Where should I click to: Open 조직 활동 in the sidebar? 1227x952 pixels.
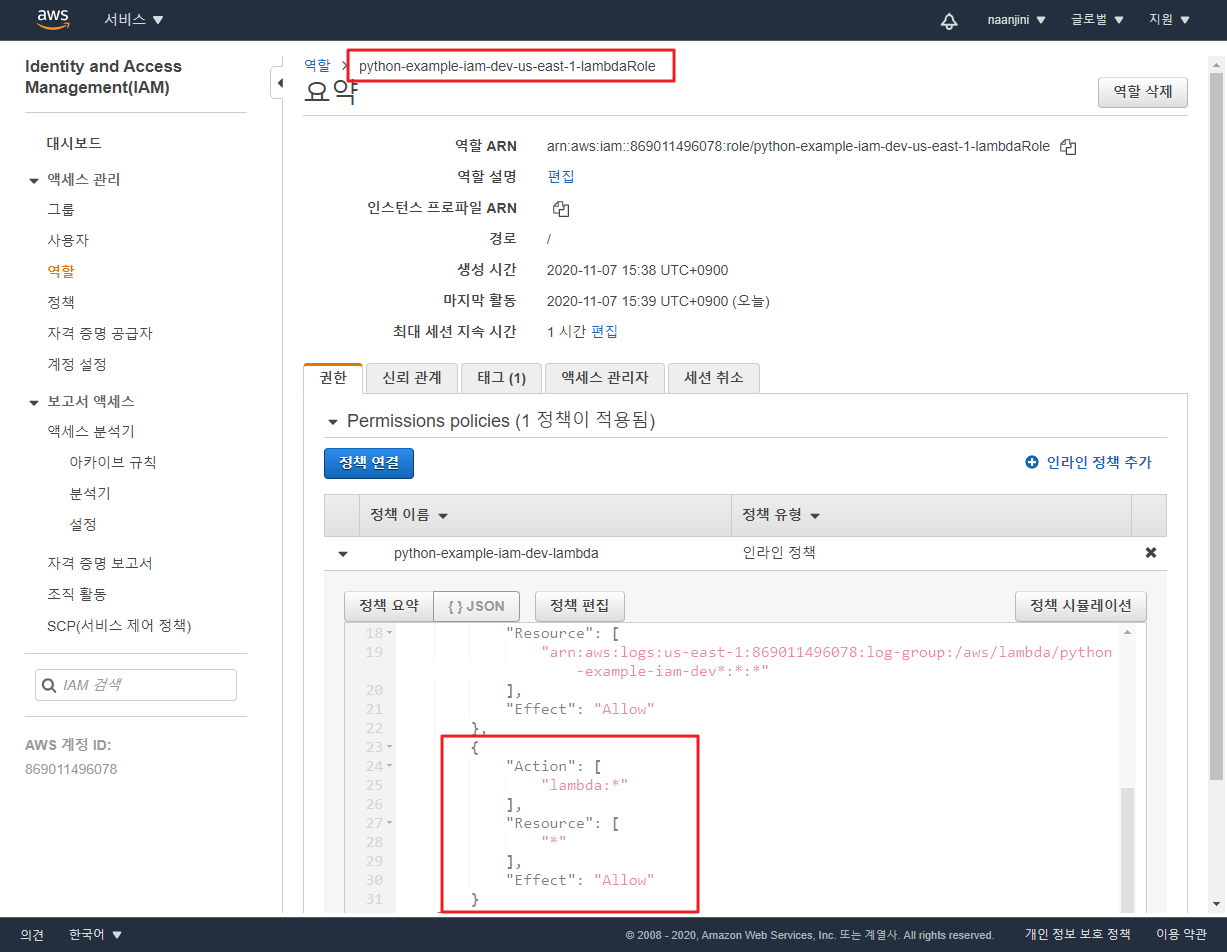click(77, 595)
